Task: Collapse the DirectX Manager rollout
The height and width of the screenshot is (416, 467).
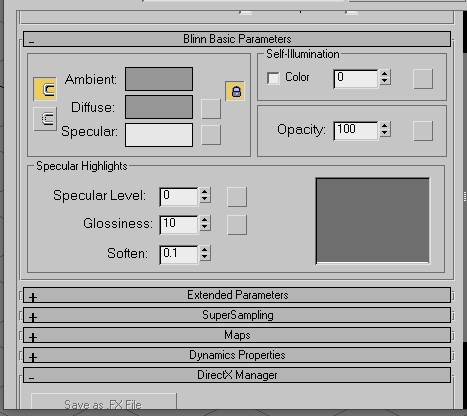Action: click(237, 375)
